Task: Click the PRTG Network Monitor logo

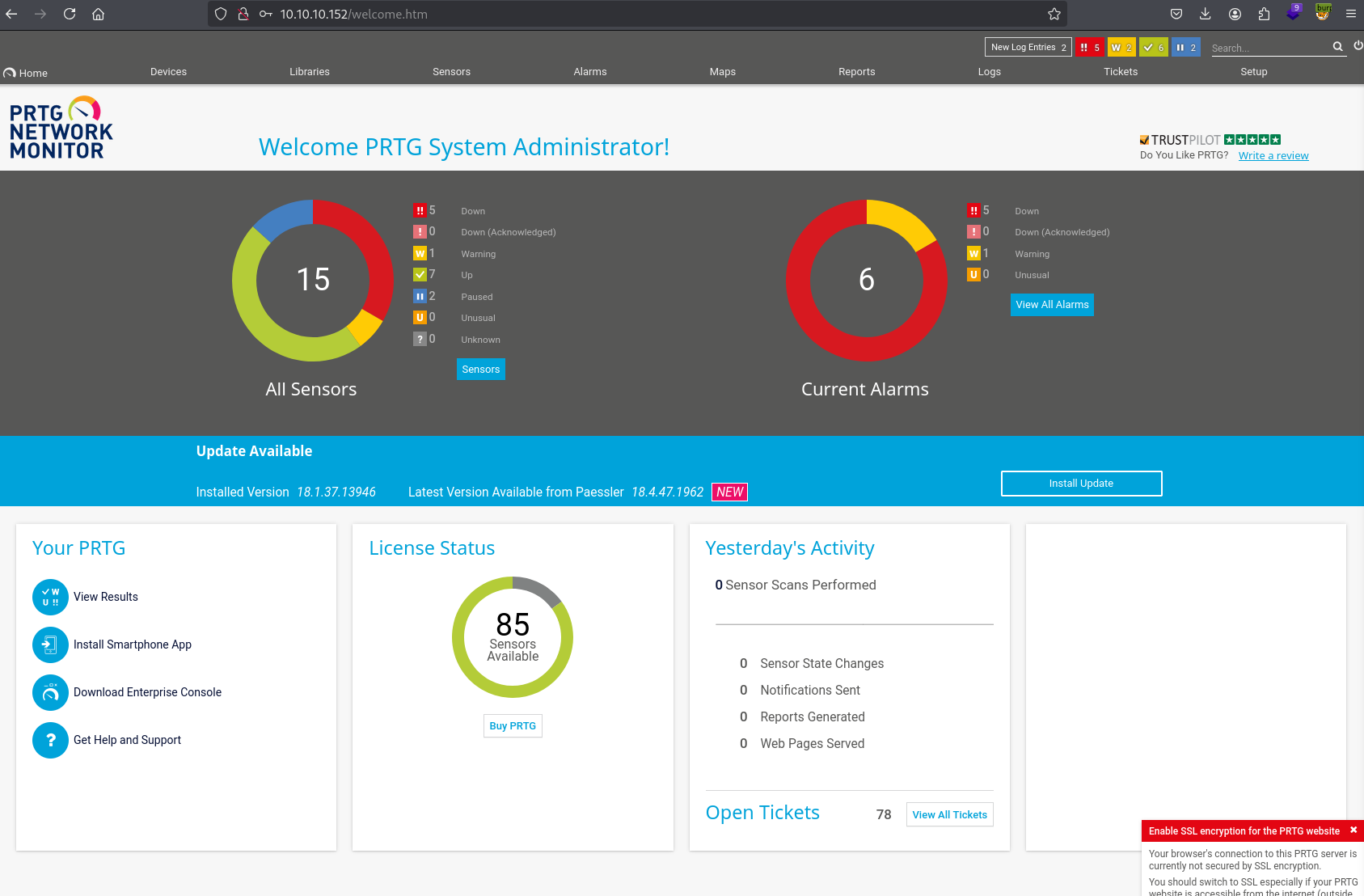Action: click(x=61, y=128)
